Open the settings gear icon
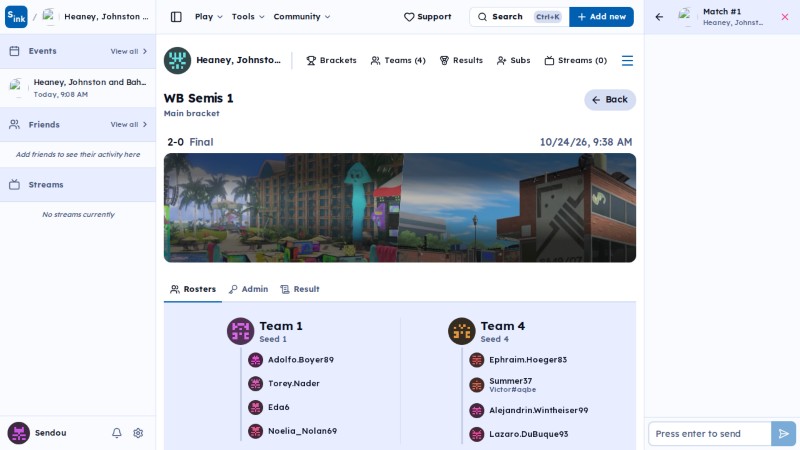Screen dimensions: 800x450 (x=138, y=433)
